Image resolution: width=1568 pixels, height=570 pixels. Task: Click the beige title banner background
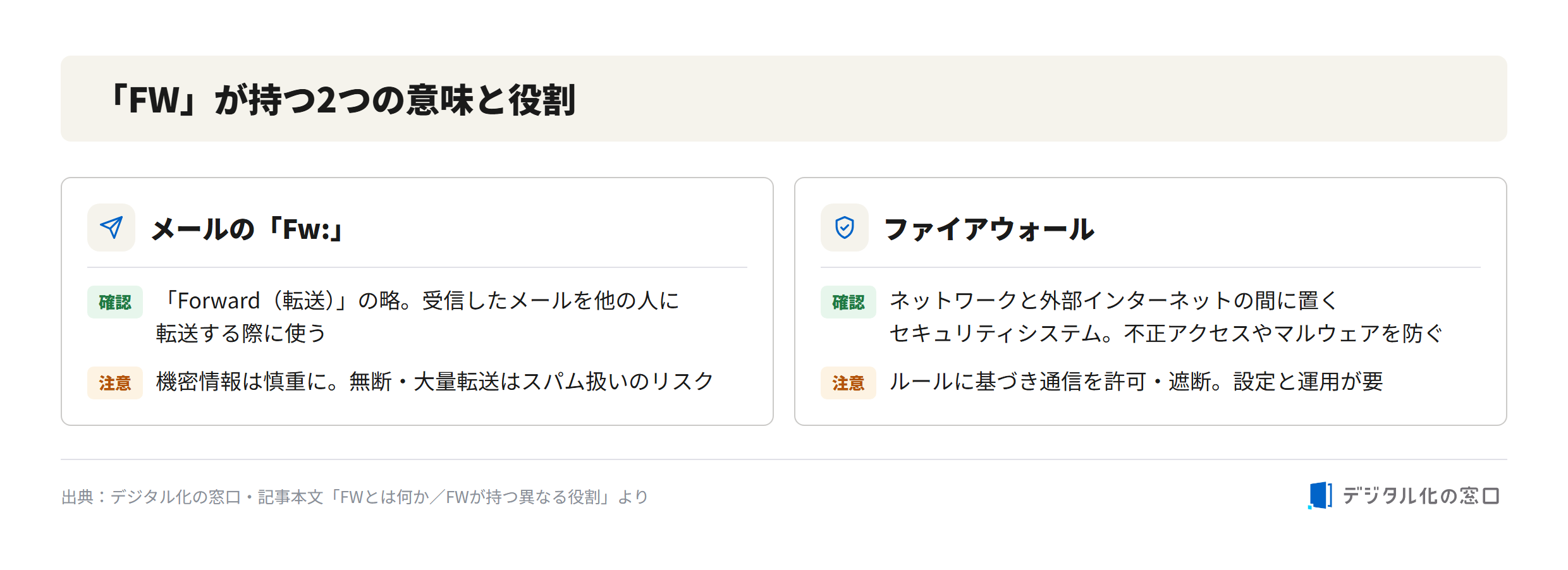784,99
